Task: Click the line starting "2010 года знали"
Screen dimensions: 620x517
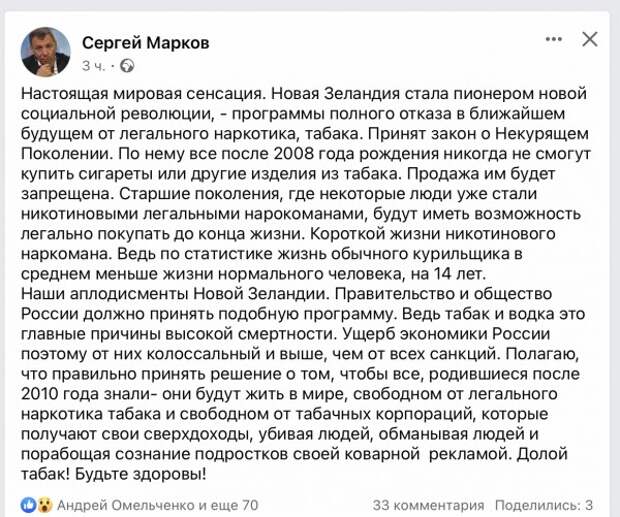Action: [289, 394]
